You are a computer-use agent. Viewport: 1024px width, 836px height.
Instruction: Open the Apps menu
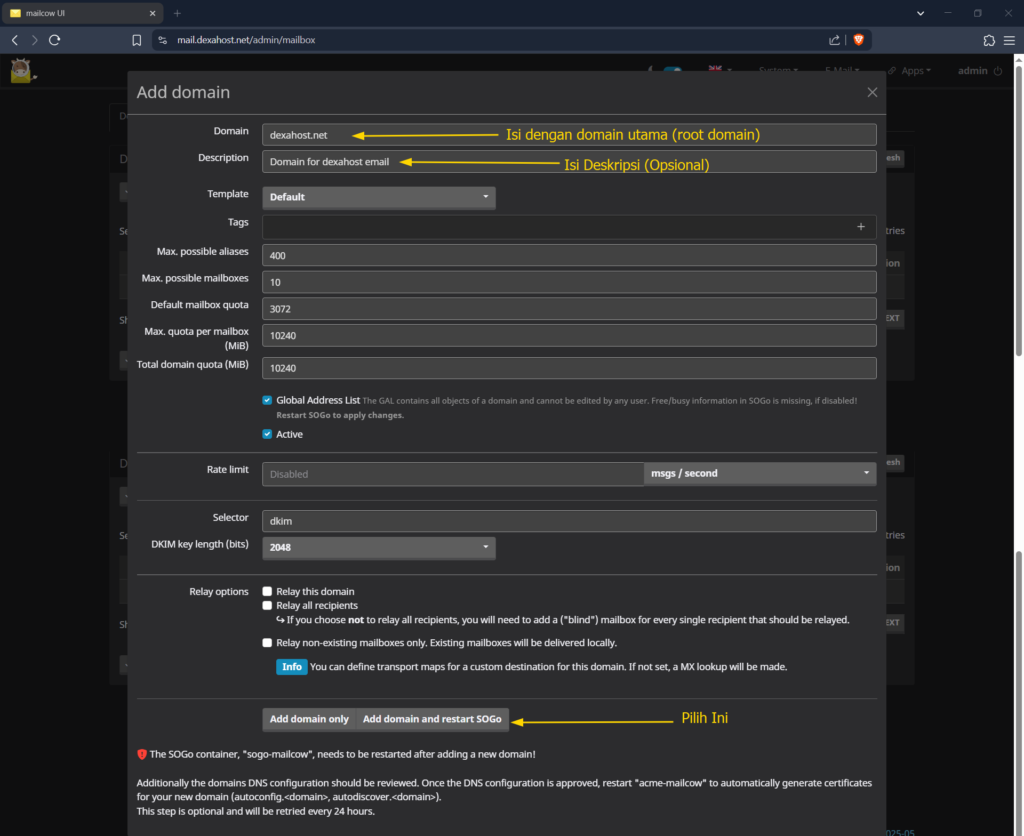coord(909,71)
